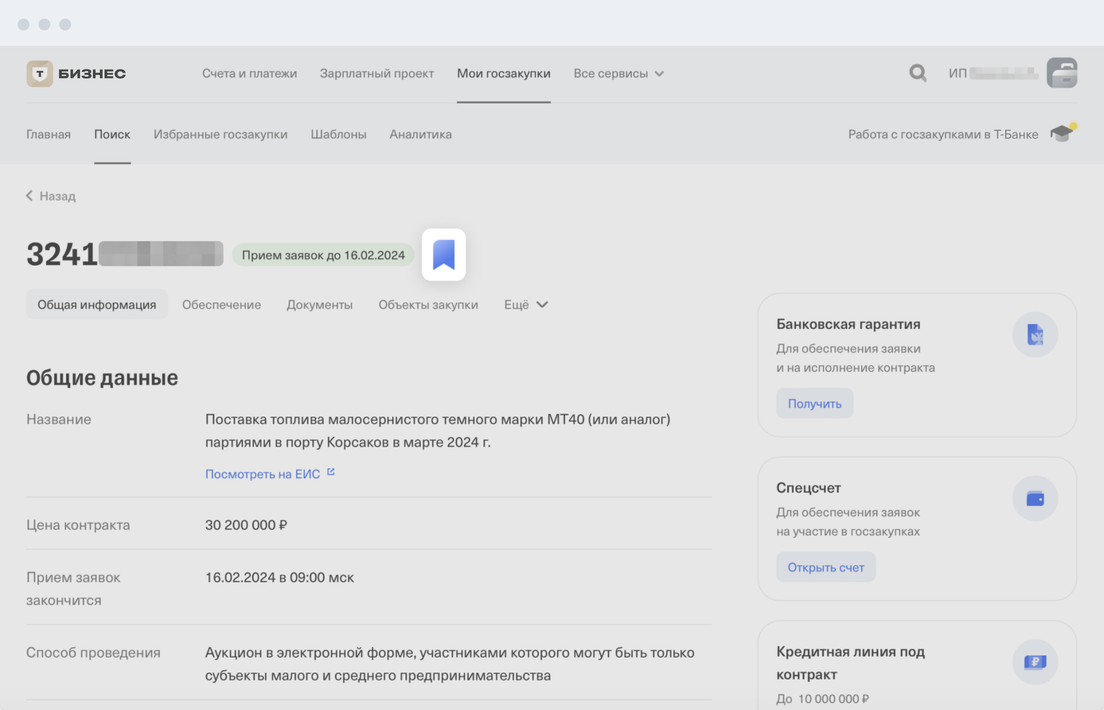Click the contract price 30 200 000 ₽
Viewport: 1104px width, 710px height.
[246, 525]
